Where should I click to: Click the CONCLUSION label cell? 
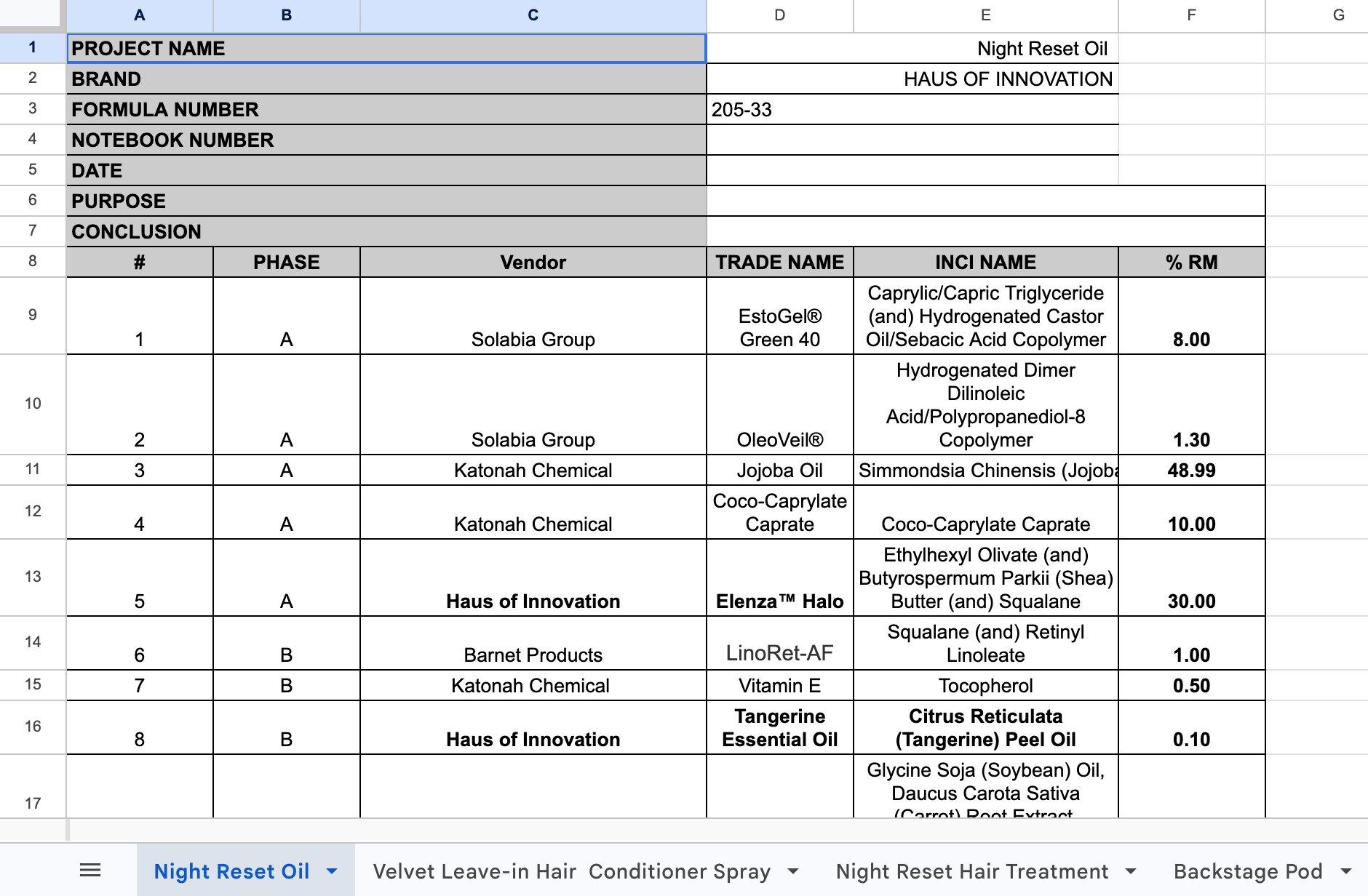click(386, 231)
